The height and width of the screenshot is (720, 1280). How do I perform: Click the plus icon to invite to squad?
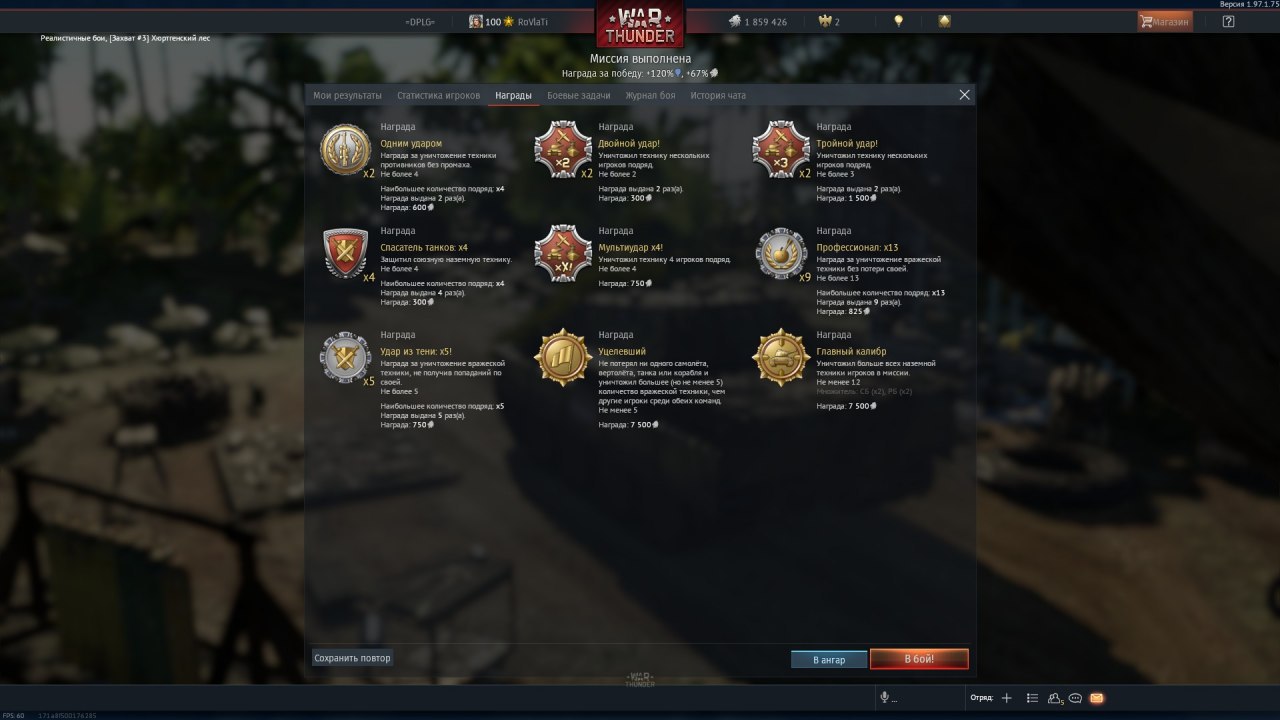point(1006,698)
